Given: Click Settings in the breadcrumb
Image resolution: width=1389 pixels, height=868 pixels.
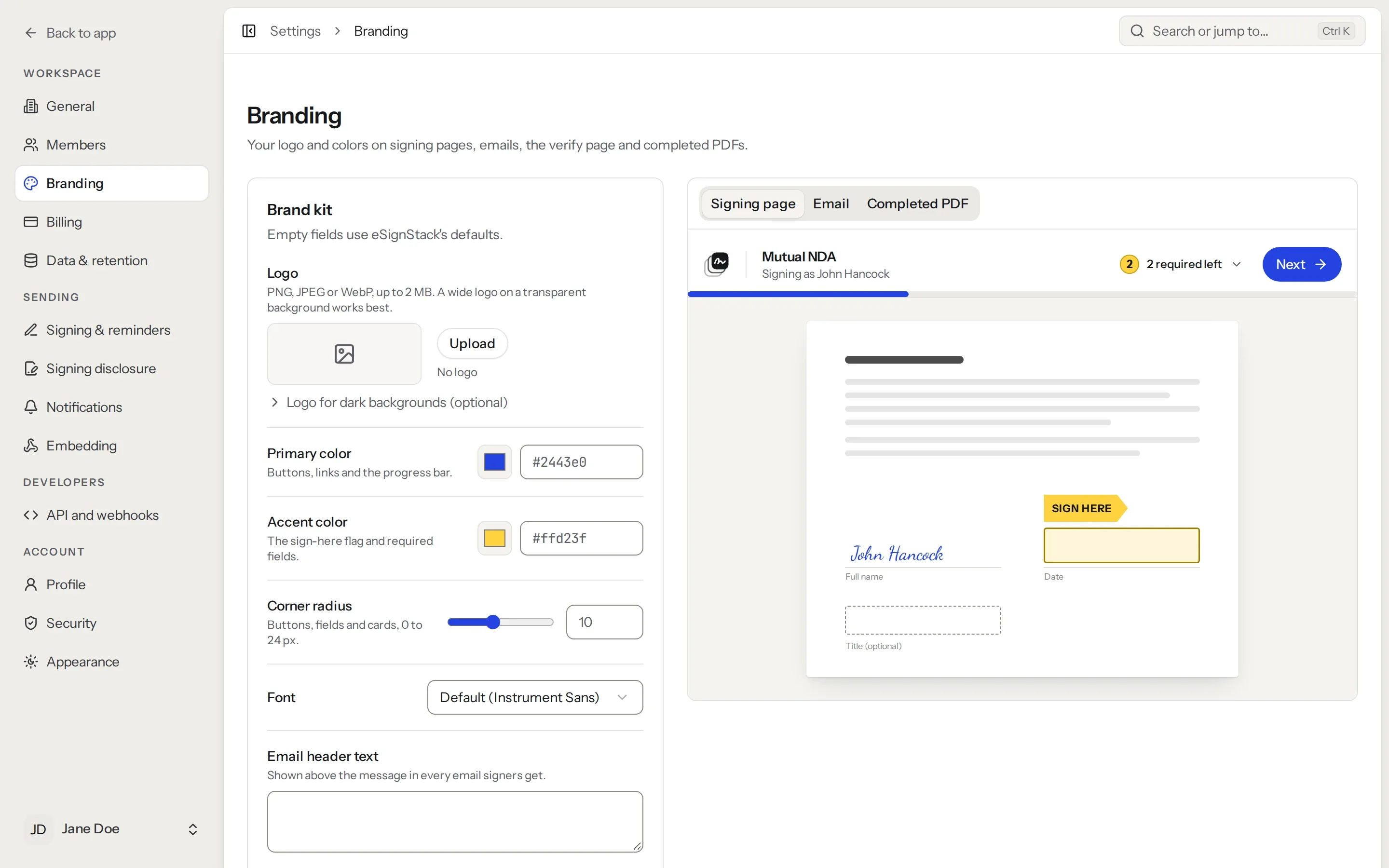Looking at the screenshot, I should pos(295,31).
